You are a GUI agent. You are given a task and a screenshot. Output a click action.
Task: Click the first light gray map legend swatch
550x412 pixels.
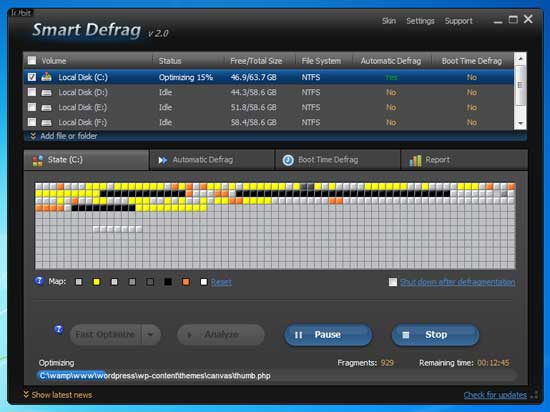[79, 282]
